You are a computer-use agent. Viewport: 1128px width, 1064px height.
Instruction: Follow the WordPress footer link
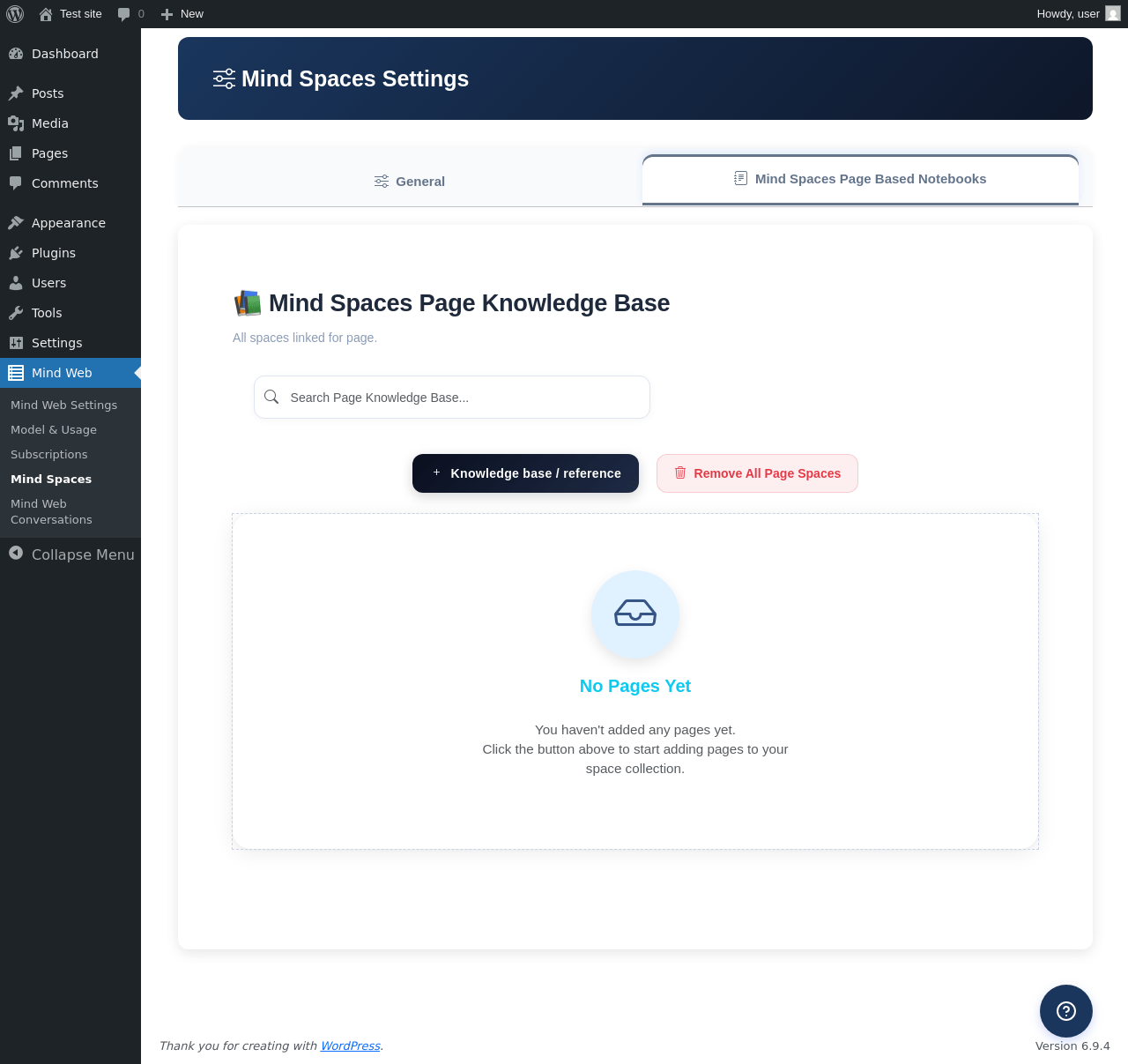tap(351, 1045)
